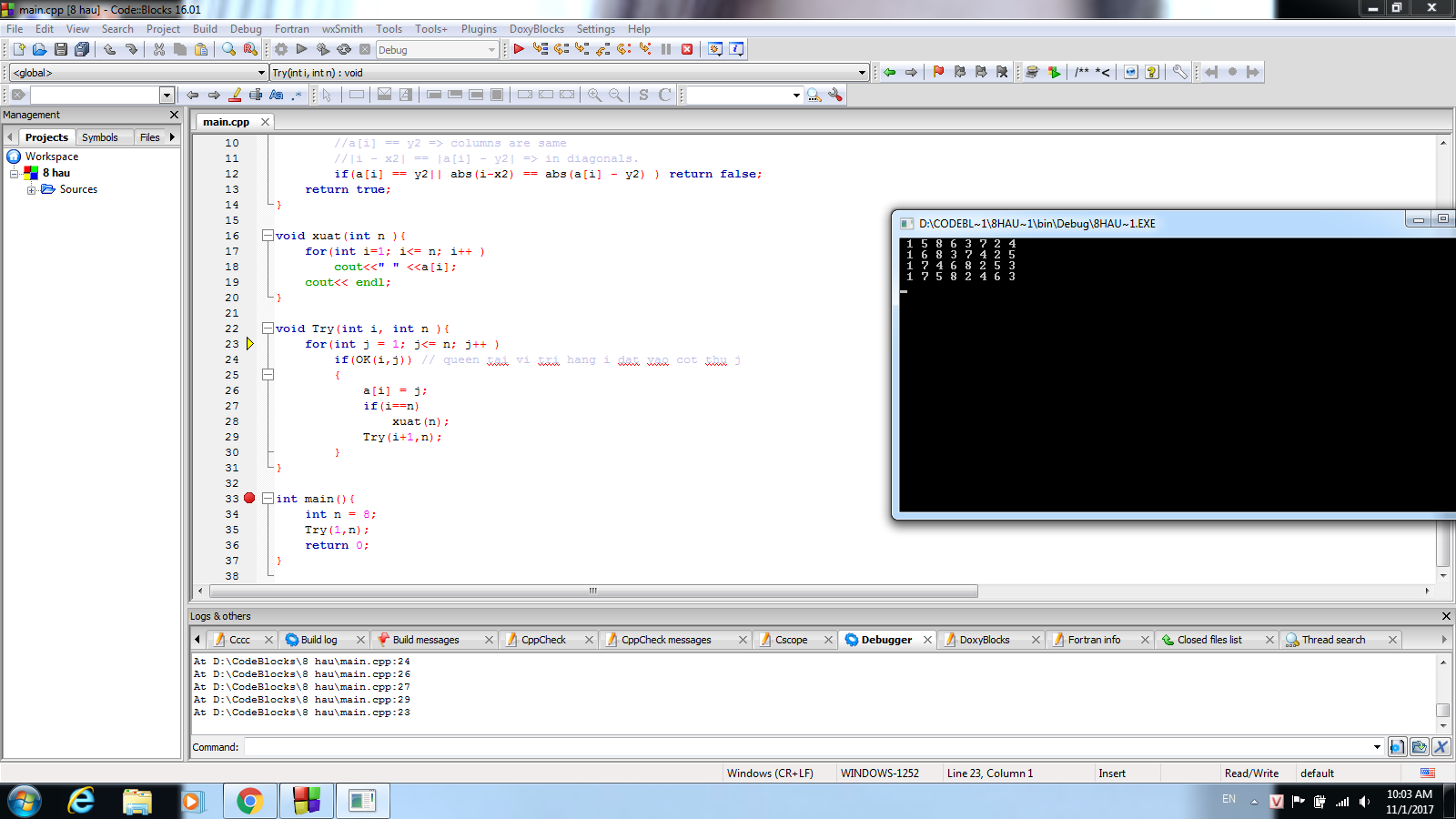Screen dimensions: 1456x819
Task: Click the Replace icon in toolbar
Action: [x=250, y=49]
